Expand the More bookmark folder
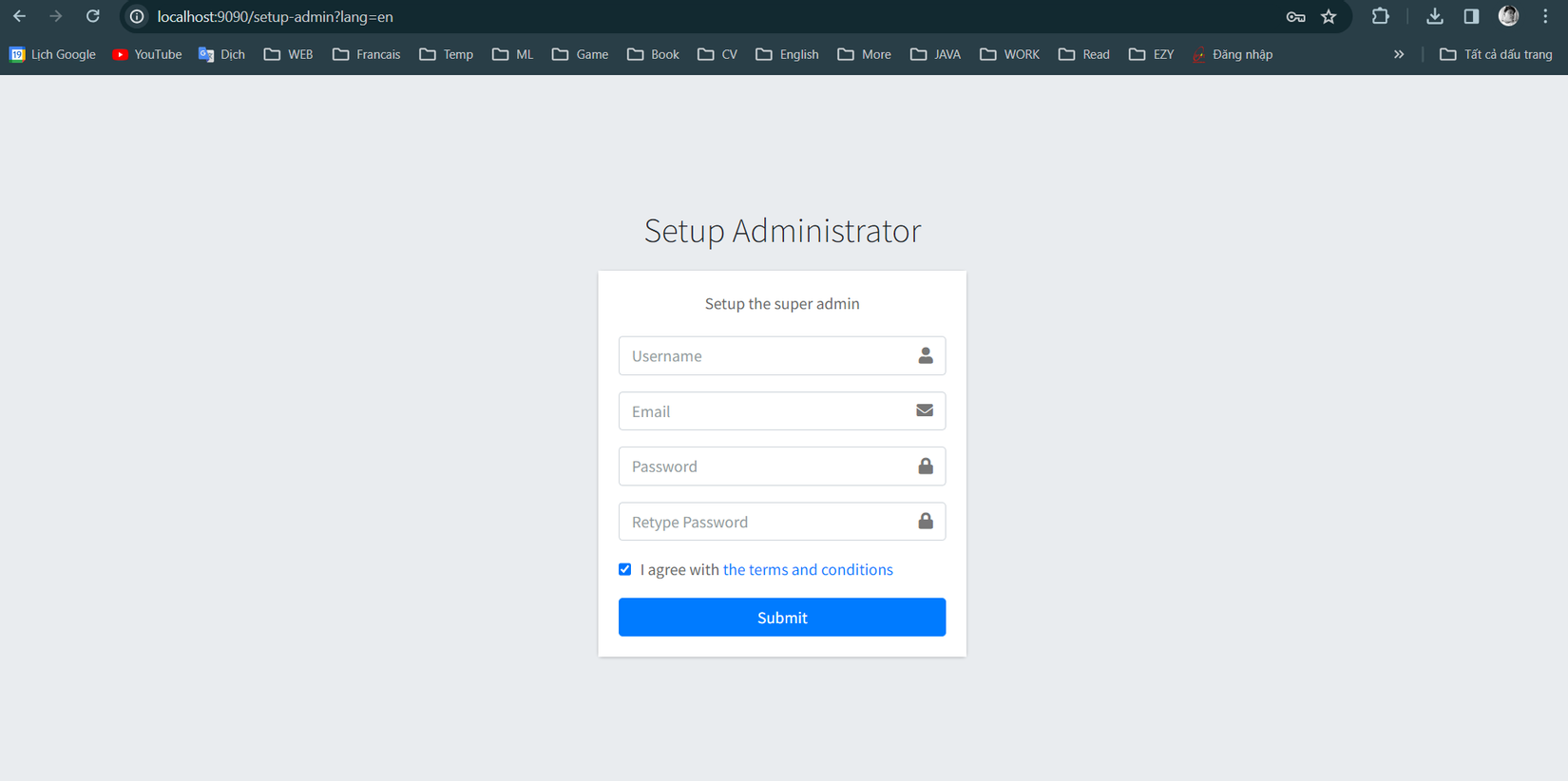The image size is (1568, 781). pos(865,54)
